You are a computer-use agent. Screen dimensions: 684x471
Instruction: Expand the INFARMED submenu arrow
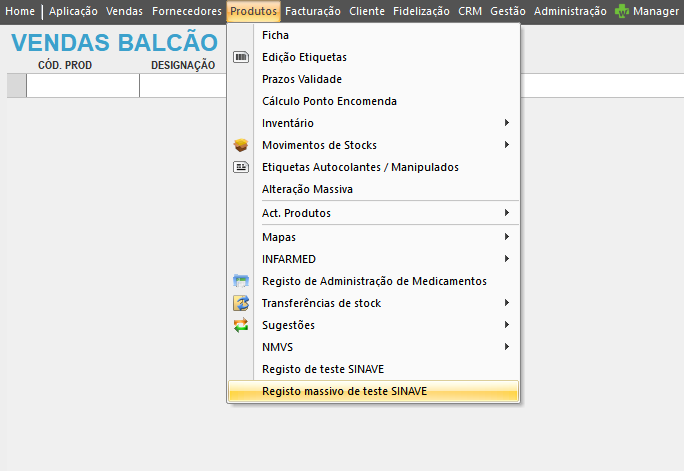pyautogui.click(x=507, y=259)
